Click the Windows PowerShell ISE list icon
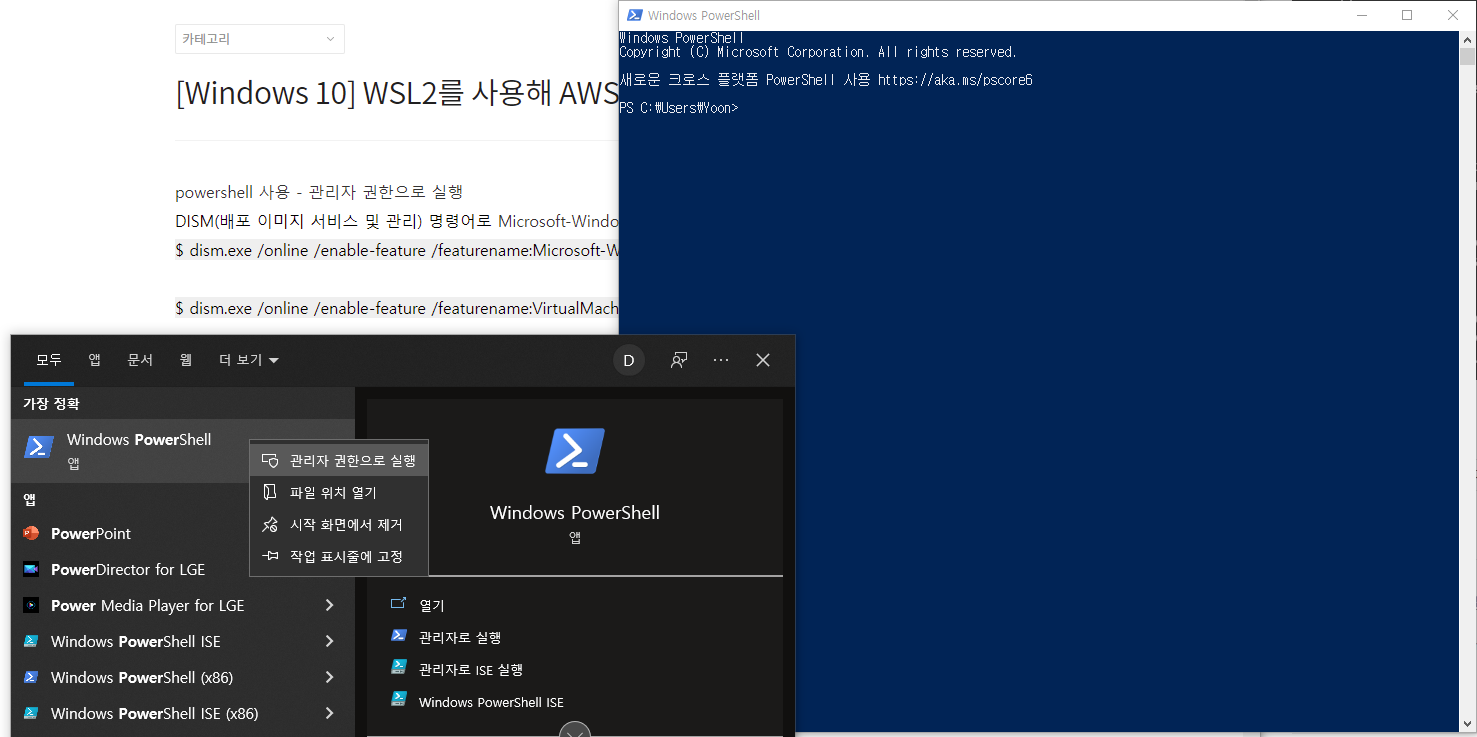Viewport: 1477px width, 737px height. point(31,641)
